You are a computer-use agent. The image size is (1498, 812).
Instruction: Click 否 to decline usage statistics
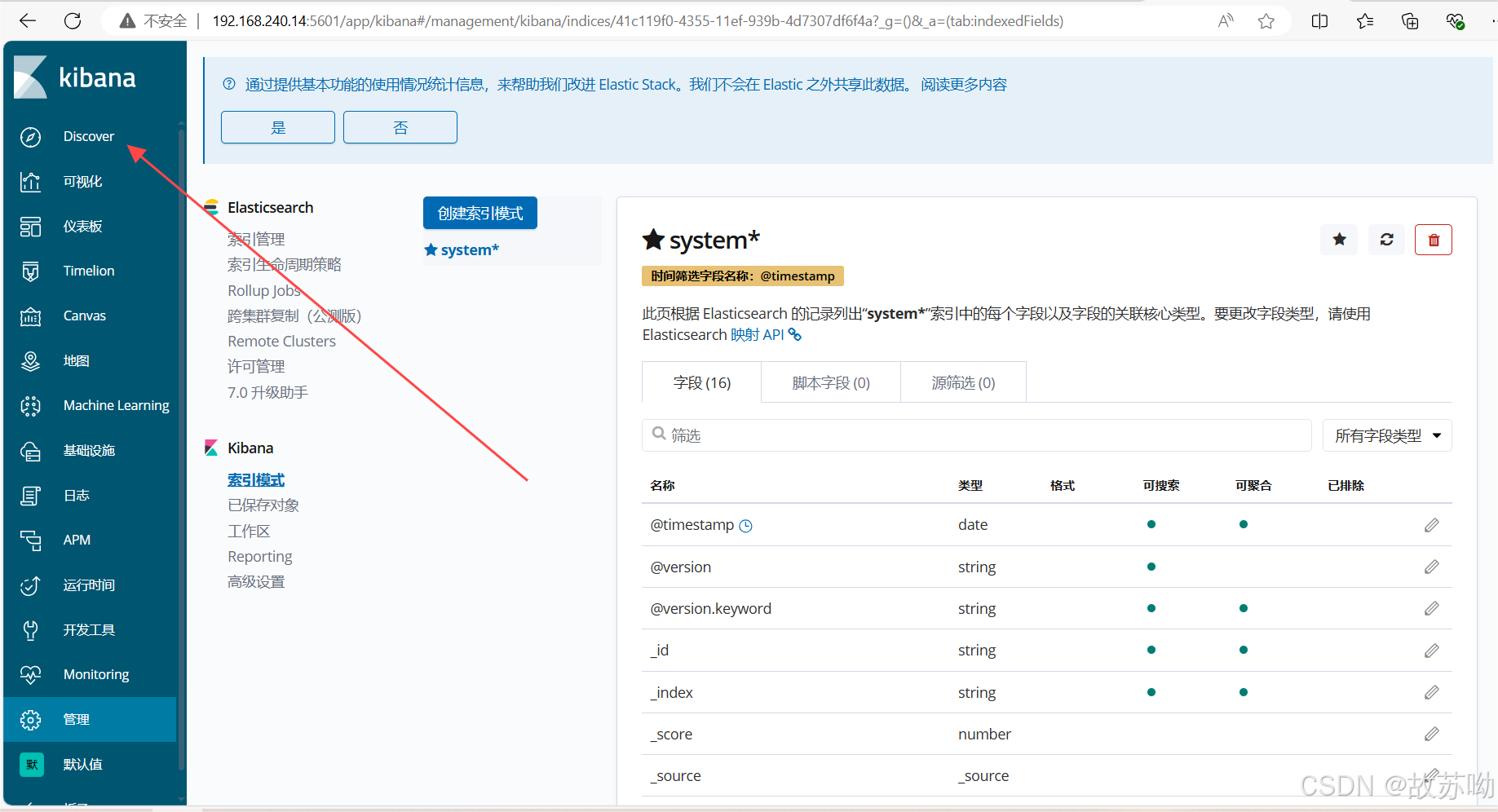point(400,127)
